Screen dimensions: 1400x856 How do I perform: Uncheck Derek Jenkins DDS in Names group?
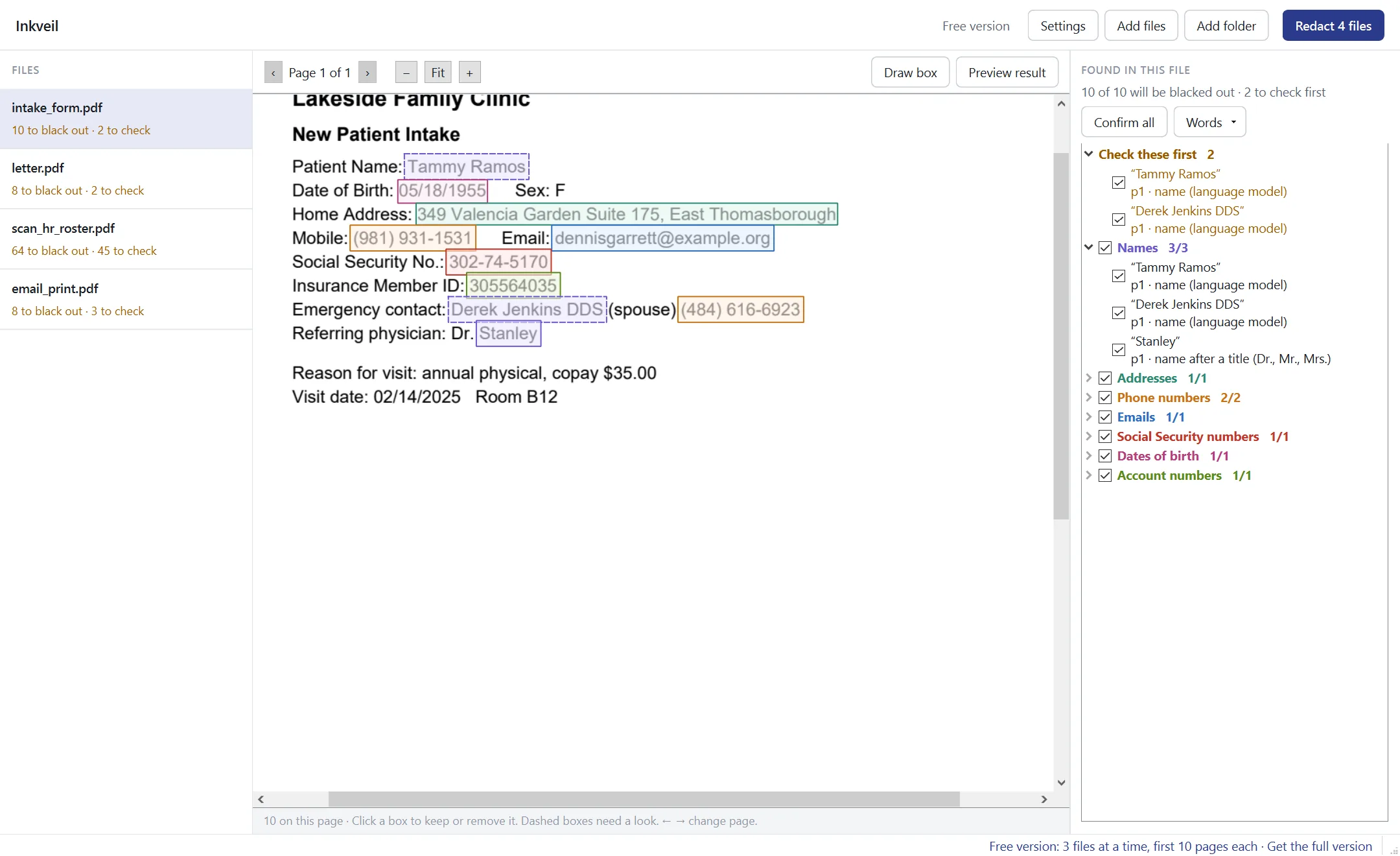[1119, 313]
